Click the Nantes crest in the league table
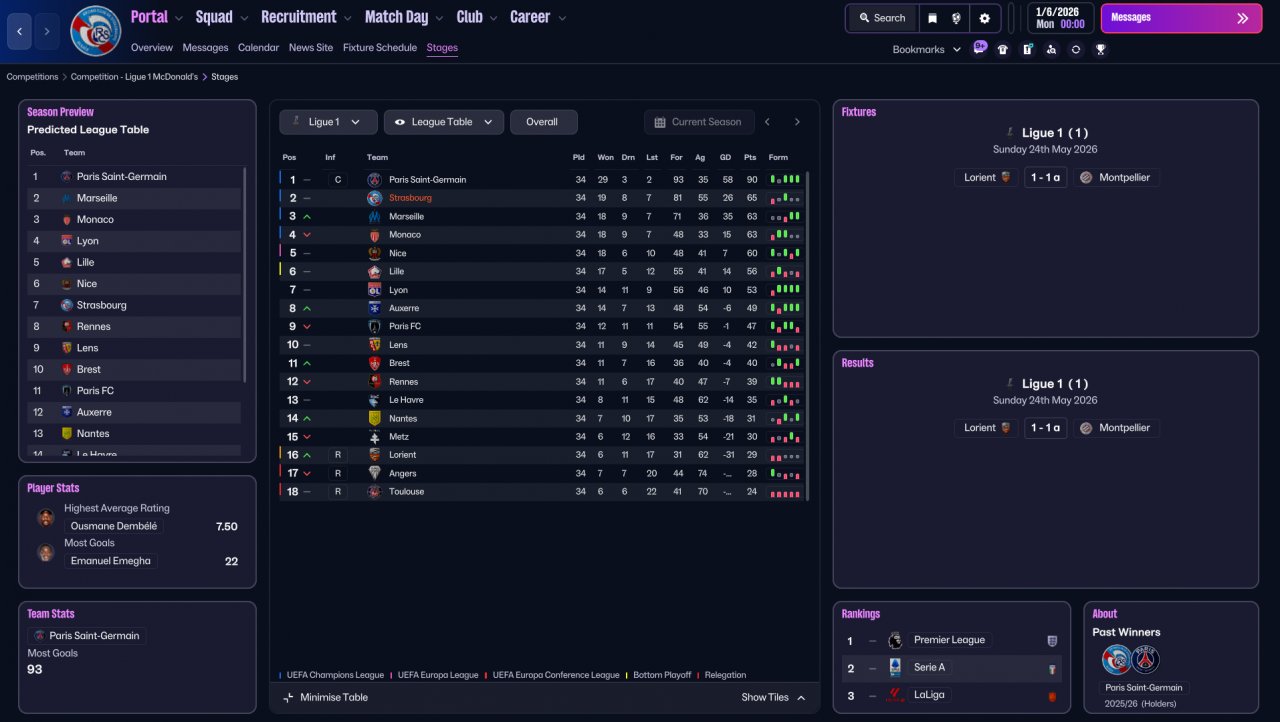Image resolution: width=1280 pixels, height=722 pixels. 374,418
